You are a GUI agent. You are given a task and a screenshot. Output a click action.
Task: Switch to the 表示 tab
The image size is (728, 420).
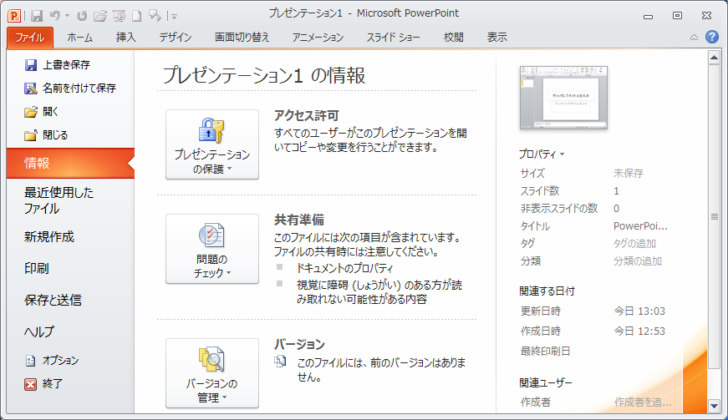(497, 38)
